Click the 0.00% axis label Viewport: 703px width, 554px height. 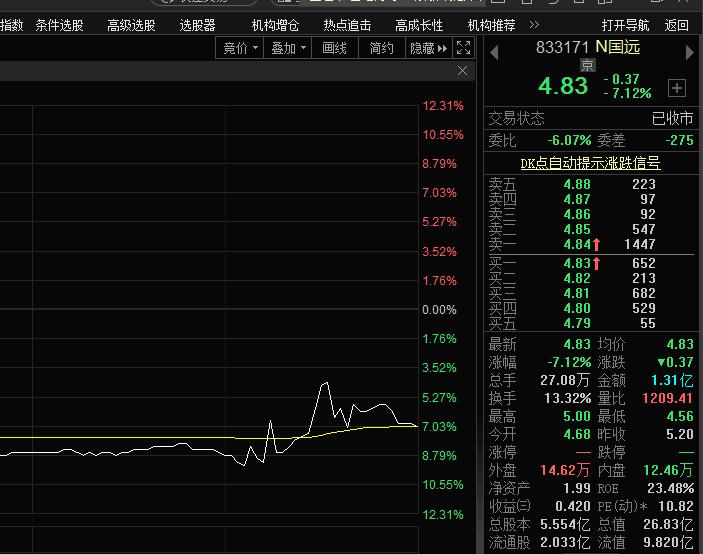pyautogui.click(x=439, y=310)
